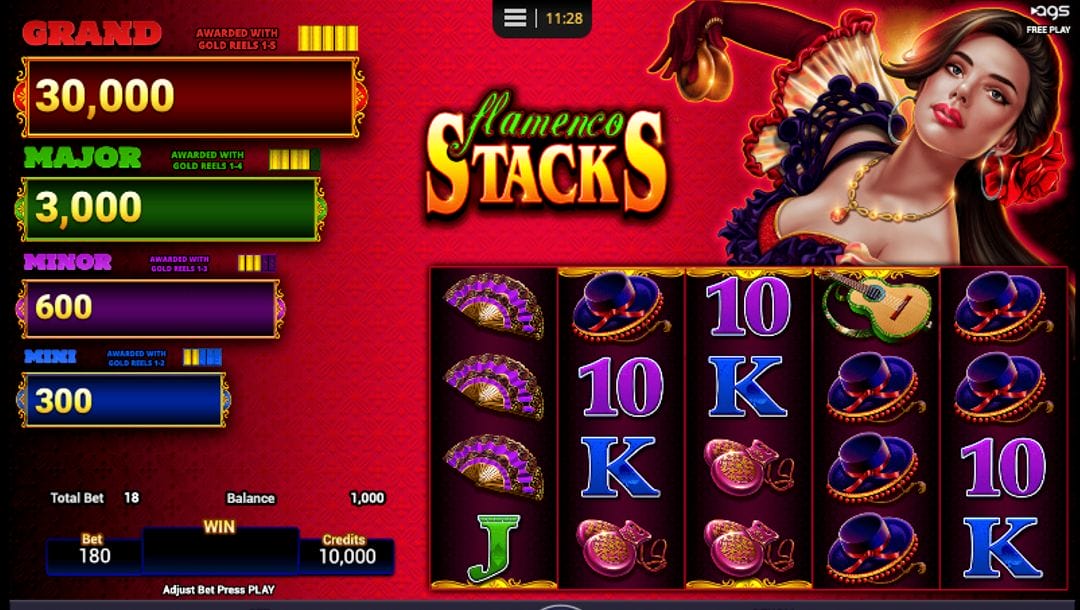Click the Major gold reels indicator bars
Screen dimensions: 1080x610
coord(294,160)
